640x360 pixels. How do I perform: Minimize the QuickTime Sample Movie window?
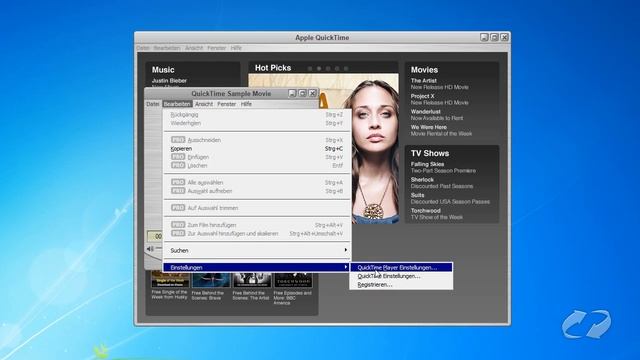[x=292, y=93]
